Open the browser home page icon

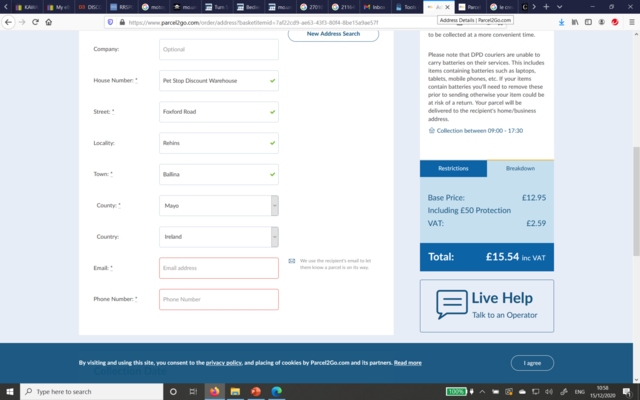(x=49, y=22)
